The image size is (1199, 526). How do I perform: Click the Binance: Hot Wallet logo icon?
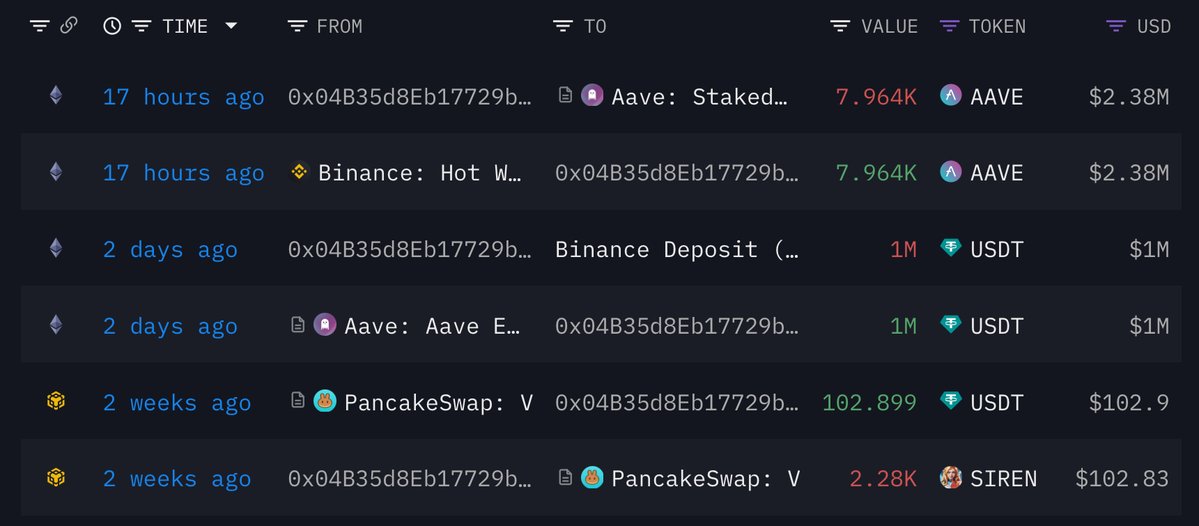tap(299, 172)
